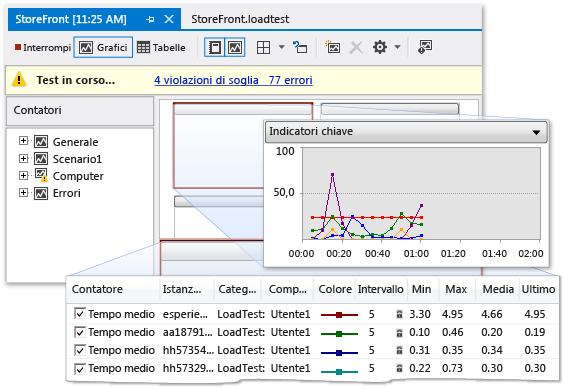564x388 pixels.
Task: Click the Computer warning graph icon
Action: pyautogui.click(x=41, y=175)
